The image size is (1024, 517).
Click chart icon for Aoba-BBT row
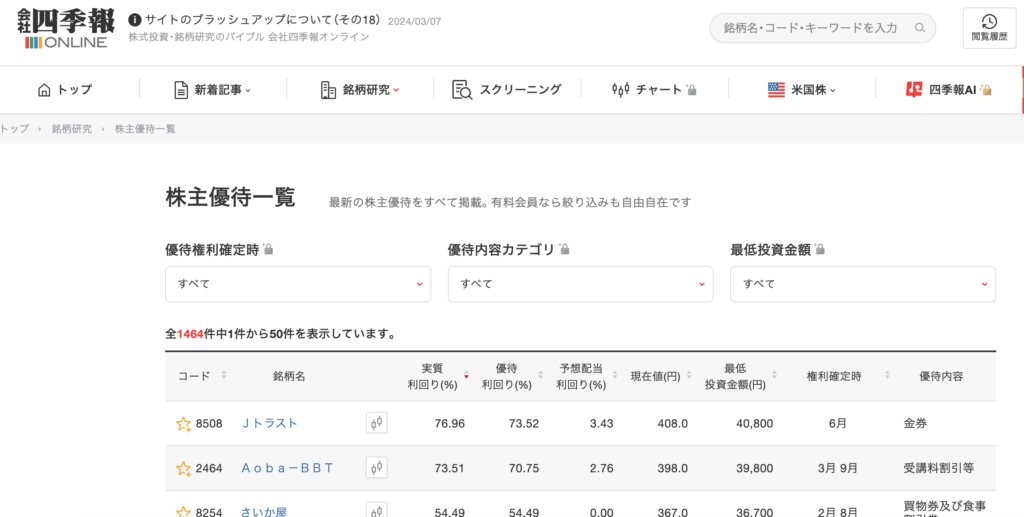(377, 467)
